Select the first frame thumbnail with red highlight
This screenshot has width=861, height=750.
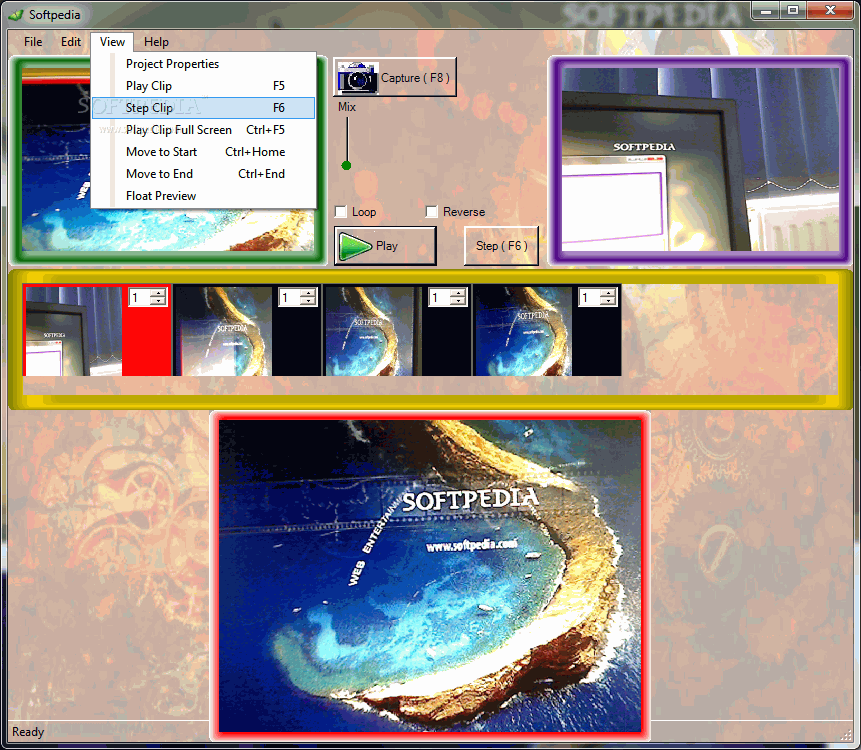coord(74,331)
